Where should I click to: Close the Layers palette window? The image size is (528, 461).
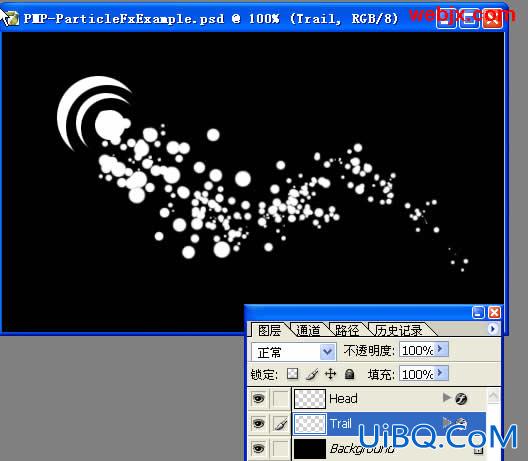(x=494, y=312)
